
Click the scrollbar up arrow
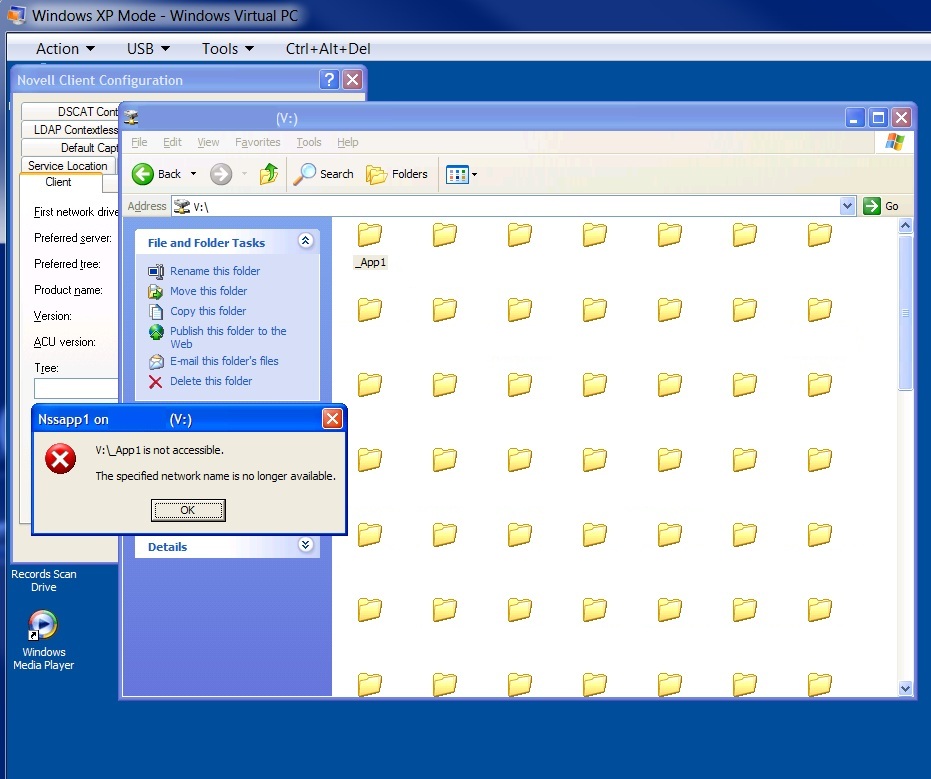905,226
